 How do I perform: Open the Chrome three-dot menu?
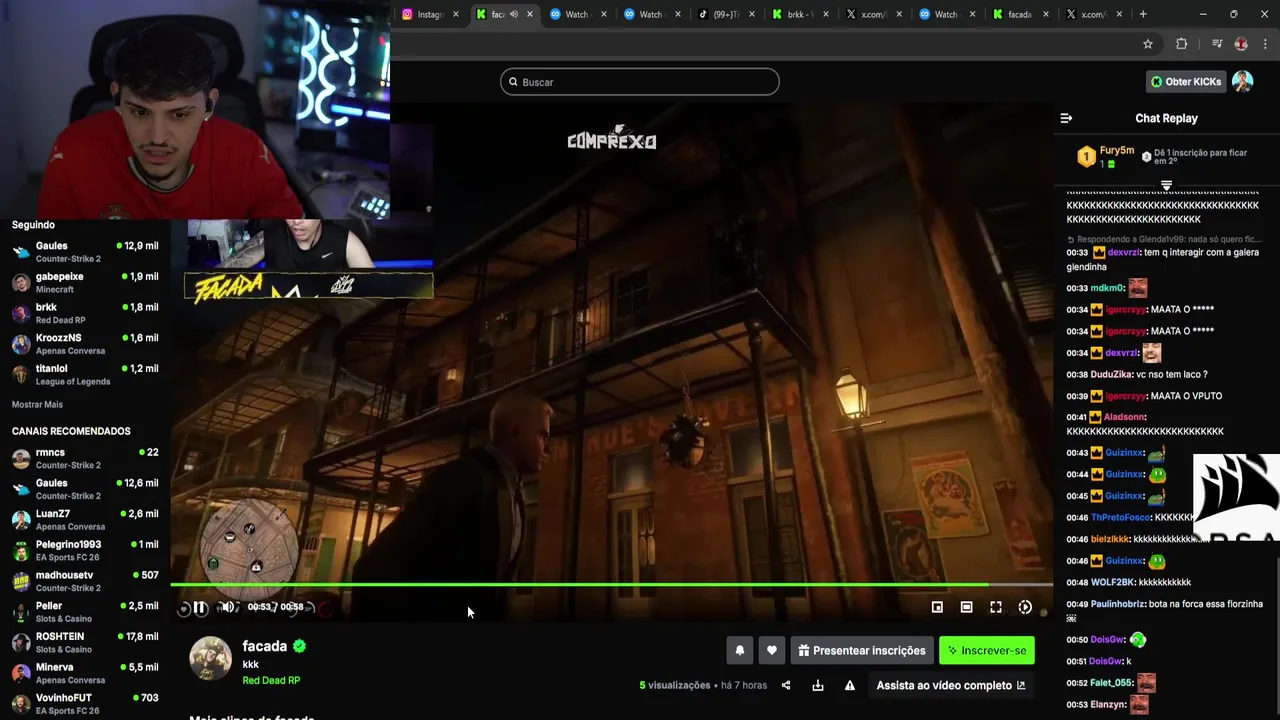click(x=1266, y=44)
